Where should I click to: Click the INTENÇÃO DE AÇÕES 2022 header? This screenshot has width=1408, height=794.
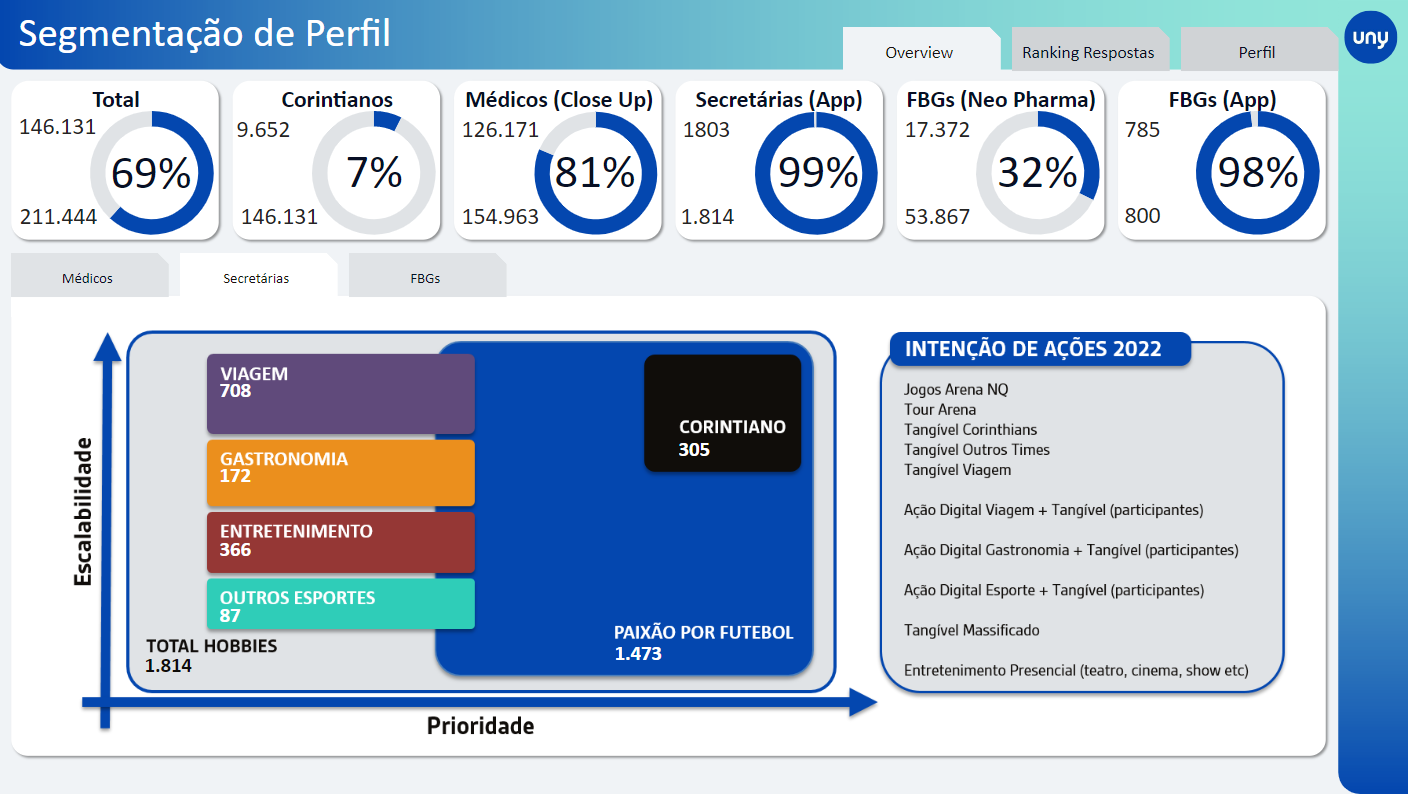click(x=1039, y=349)
